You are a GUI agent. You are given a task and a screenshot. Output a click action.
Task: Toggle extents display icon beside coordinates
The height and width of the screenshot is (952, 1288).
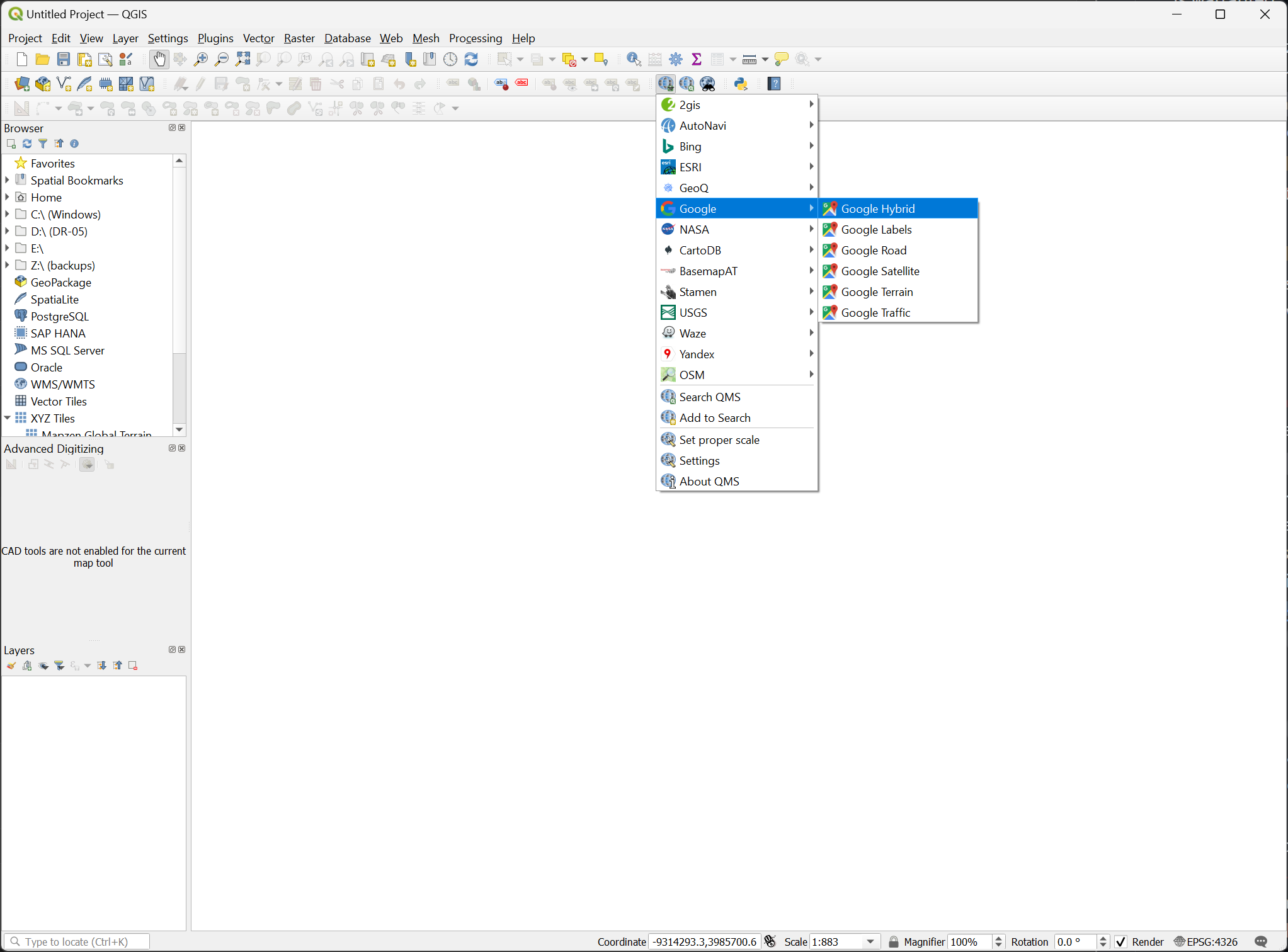point(770,941)
